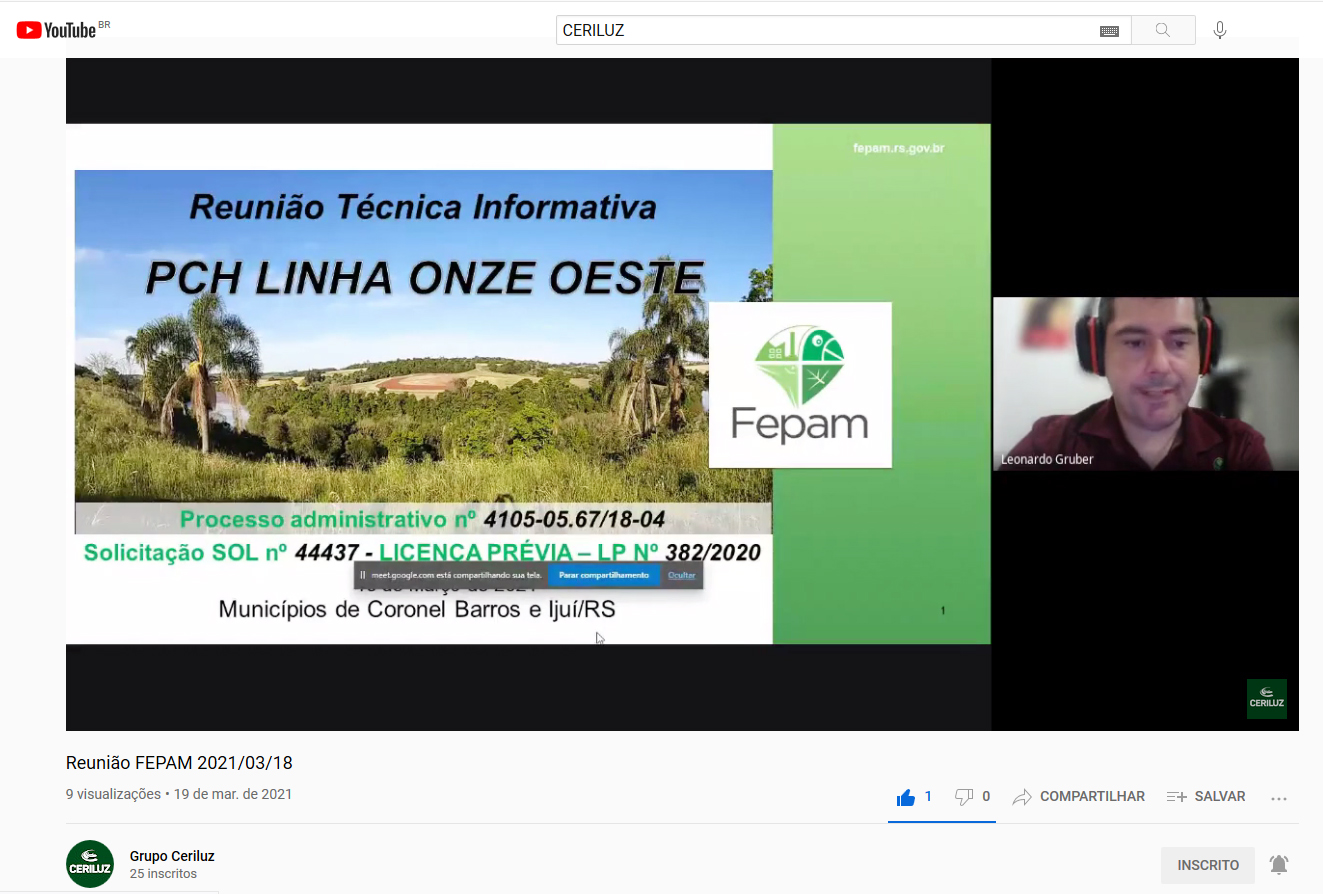
Task: Click the search field containing CERILUZ
Action: 843,30
